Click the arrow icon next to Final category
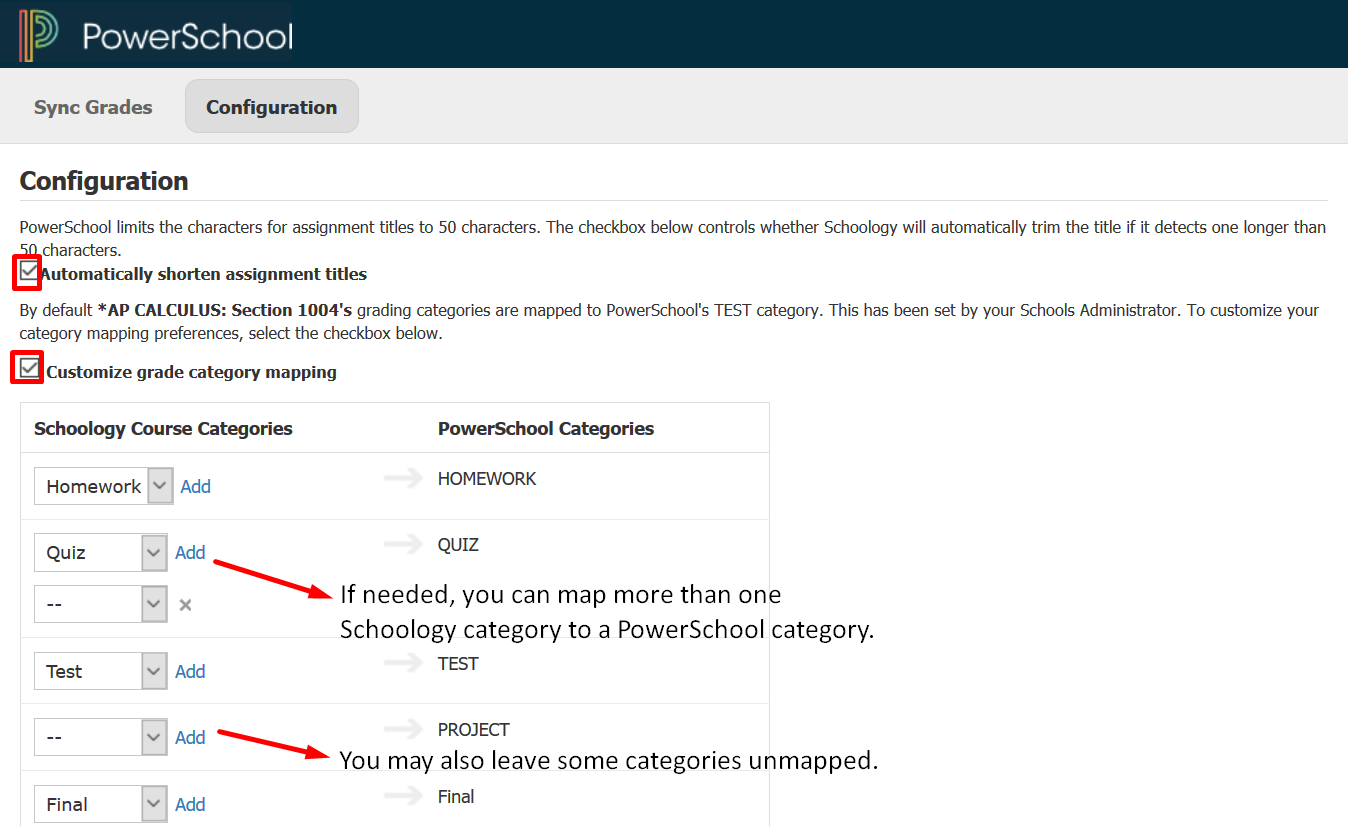Screen dimensions: 1348x826 403,797
